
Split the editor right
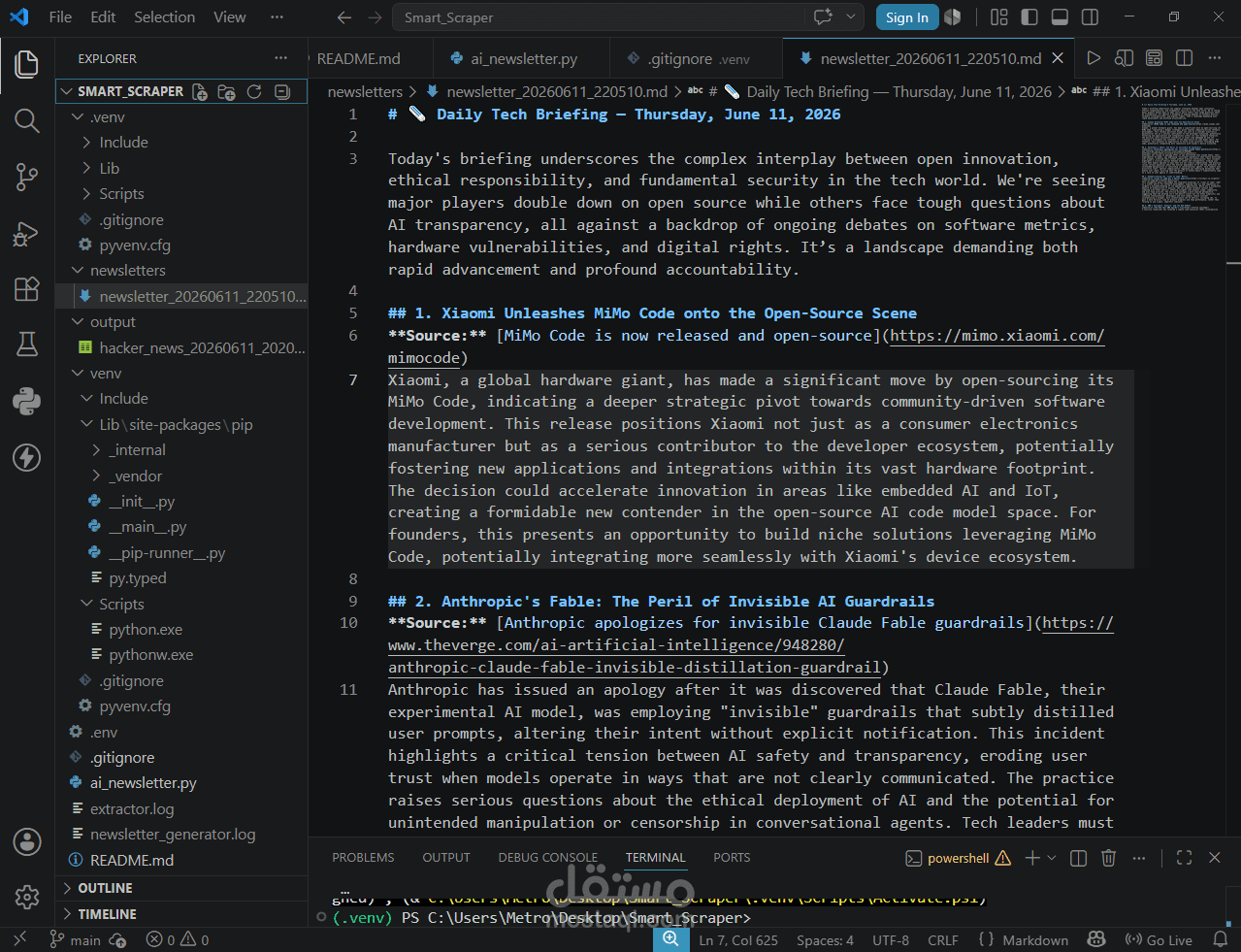click(1184, 58)
